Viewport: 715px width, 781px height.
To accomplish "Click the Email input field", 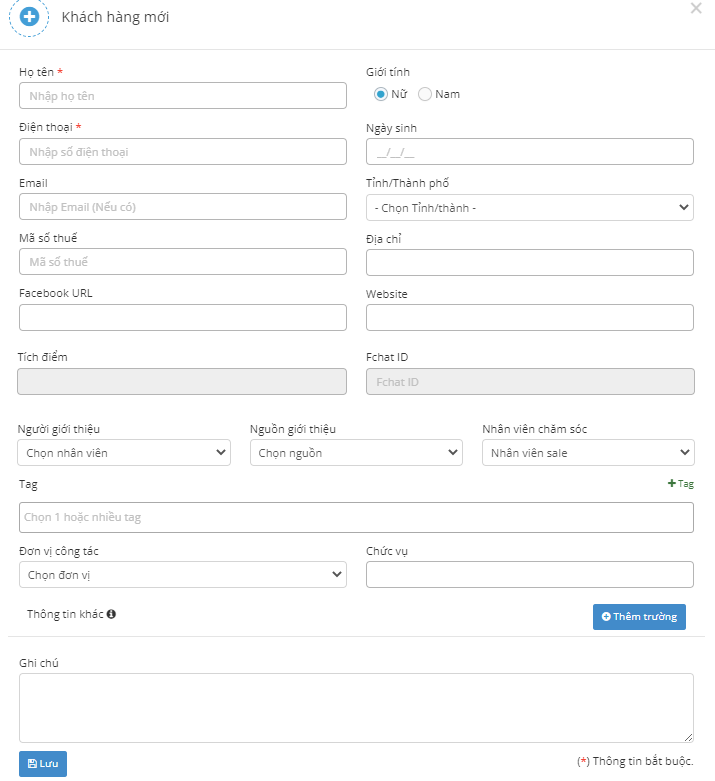I will coord(182,207).
